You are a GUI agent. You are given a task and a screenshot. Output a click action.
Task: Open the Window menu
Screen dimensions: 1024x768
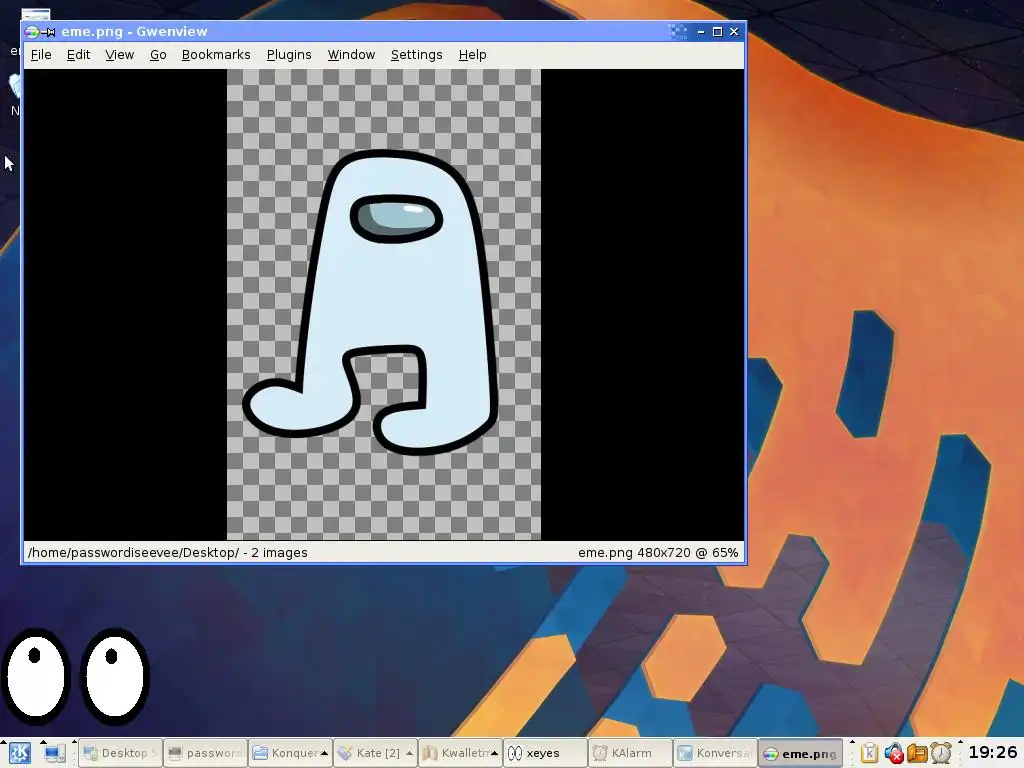pyautogui.click(x=351, y=55)
